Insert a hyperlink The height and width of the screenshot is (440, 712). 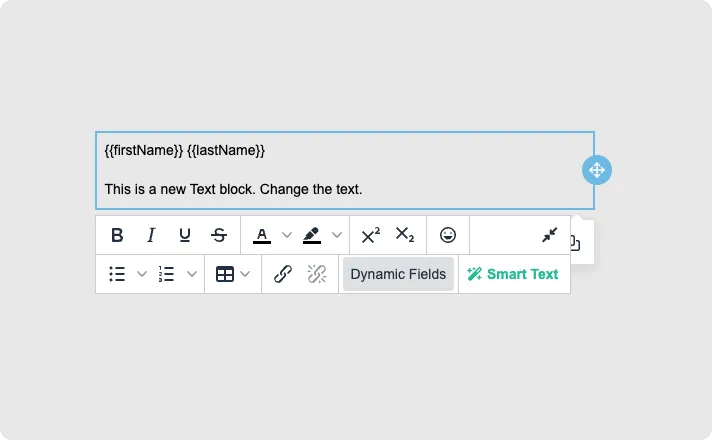coord(283,274)
